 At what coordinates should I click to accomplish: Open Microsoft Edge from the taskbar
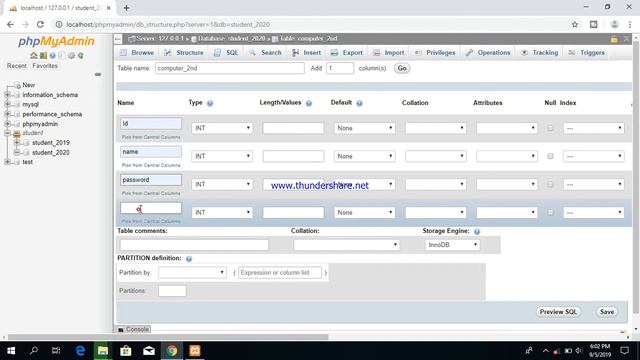coord(80,351)
